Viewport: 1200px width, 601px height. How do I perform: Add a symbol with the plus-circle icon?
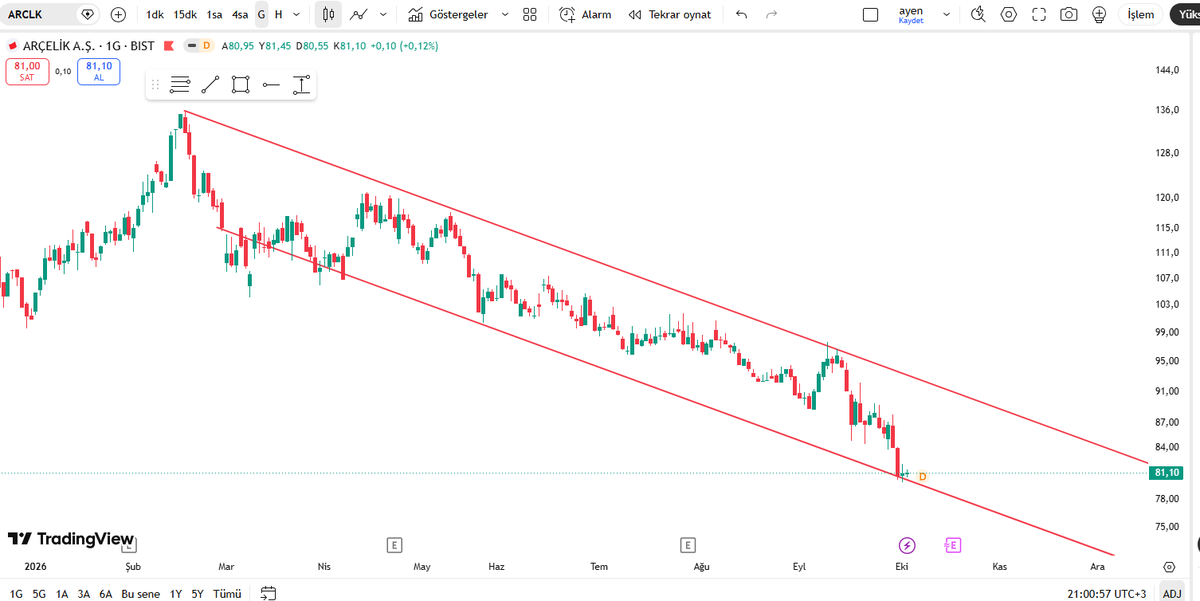click(119, 15)
